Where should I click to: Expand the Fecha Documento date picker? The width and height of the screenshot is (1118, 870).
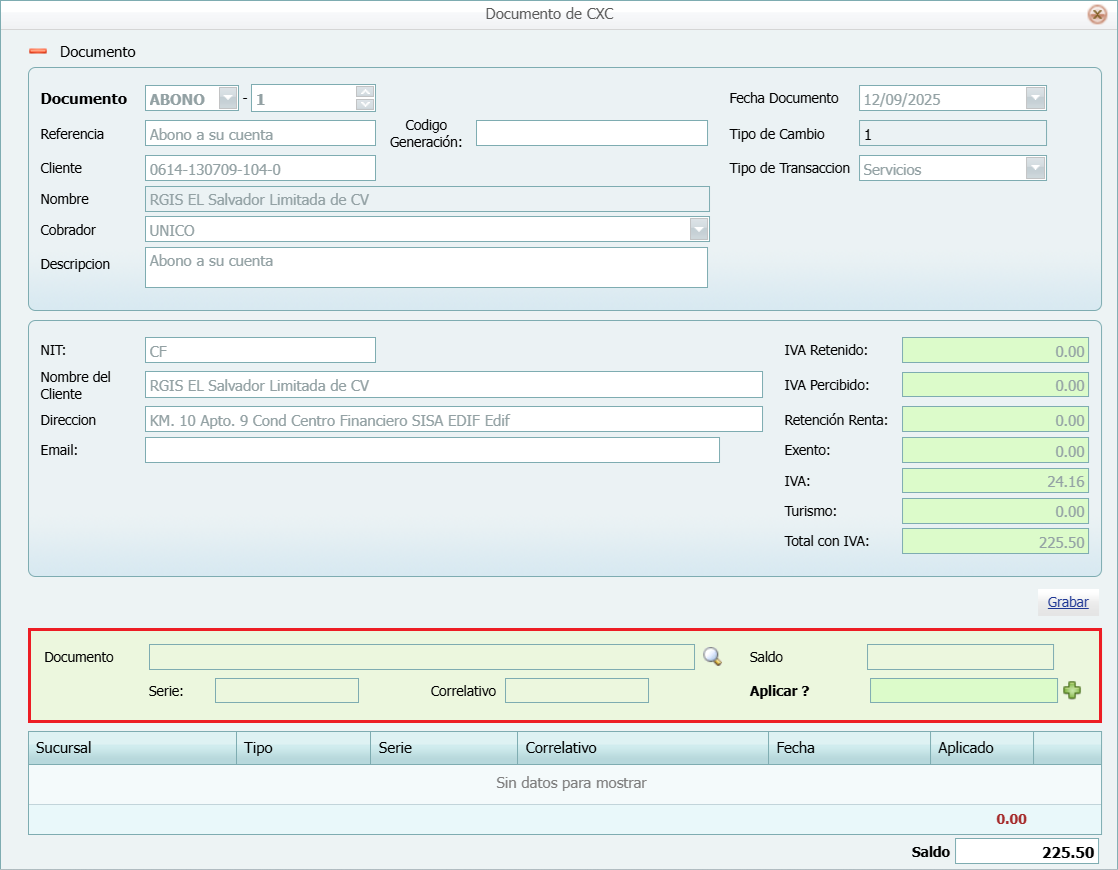(x=1035, y=98)
